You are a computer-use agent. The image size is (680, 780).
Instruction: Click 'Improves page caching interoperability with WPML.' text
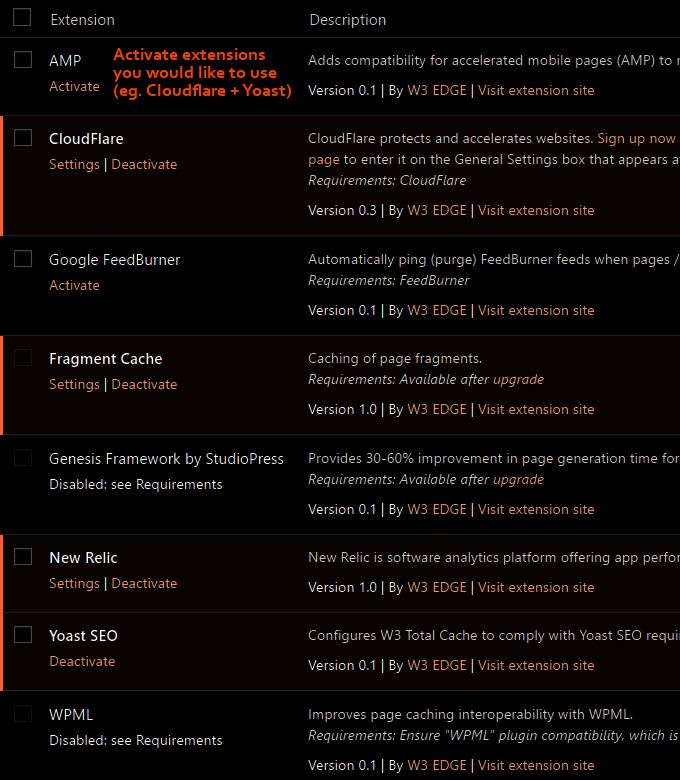[x=471, y=715]
